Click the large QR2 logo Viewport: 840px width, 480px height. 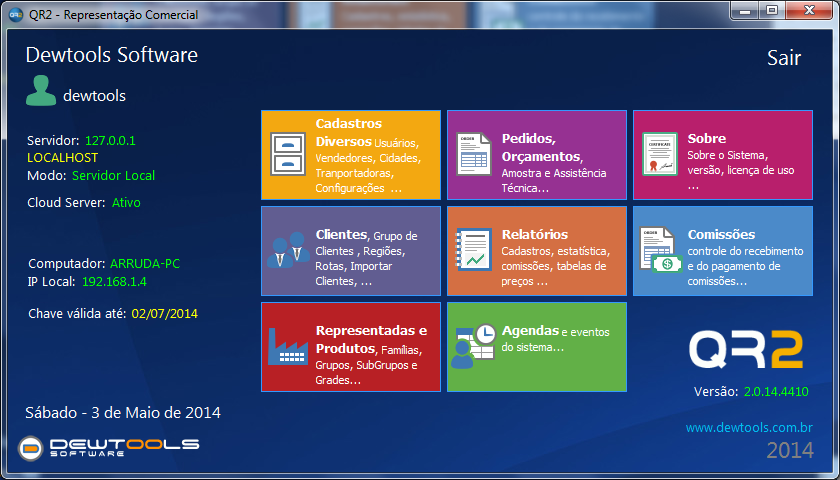click(746, 349)
